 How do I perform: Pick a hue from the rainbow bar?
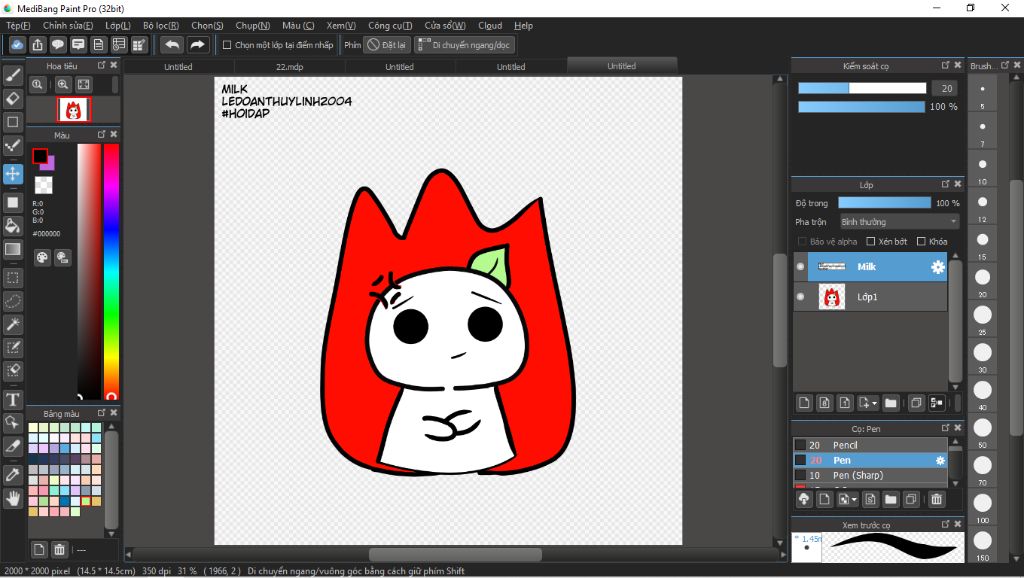coord(112,270)
